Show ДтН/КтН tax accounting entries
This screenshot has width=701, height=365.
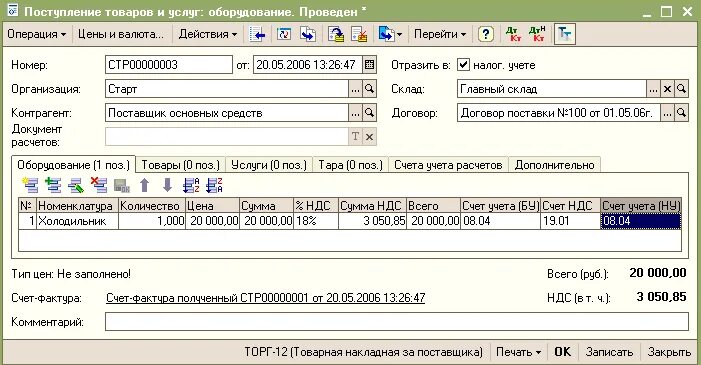[537, 34]
